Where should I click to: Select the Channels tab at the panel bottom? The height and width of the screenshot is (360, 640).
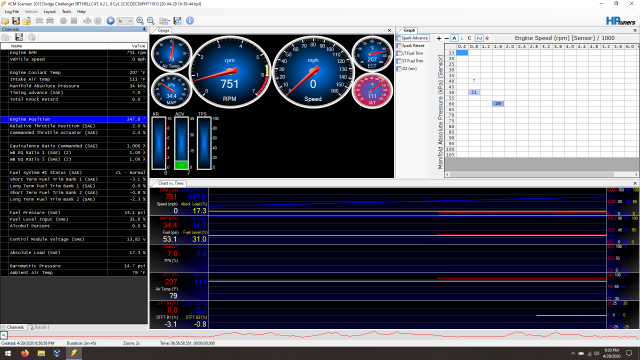(x=13, y=327)
